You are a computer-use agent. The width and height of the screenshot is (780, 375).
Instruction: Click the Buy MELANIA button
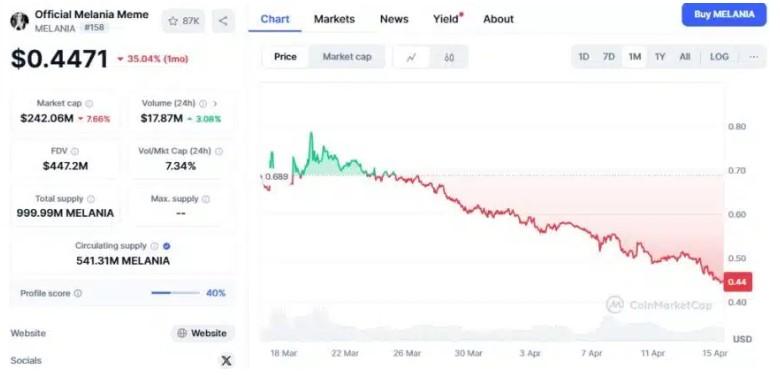point(724,14)
